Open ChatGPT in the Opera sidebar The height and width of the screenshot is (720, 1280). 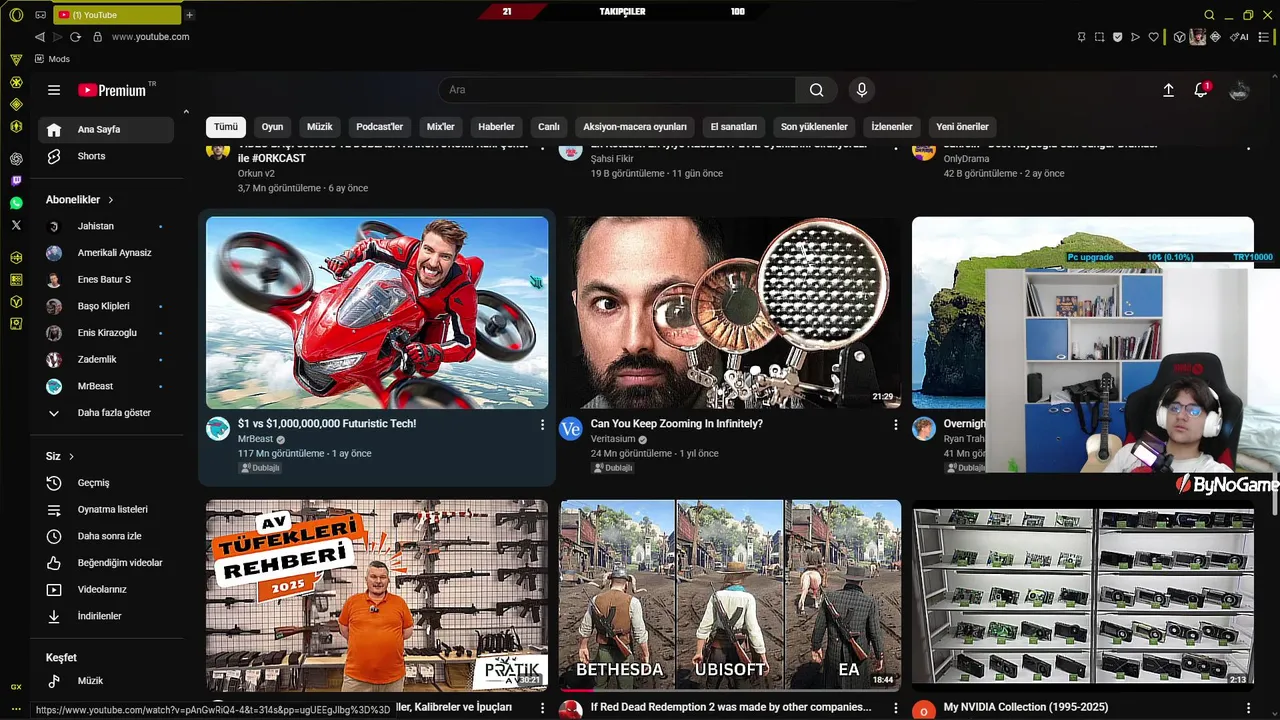click(16, 159)
